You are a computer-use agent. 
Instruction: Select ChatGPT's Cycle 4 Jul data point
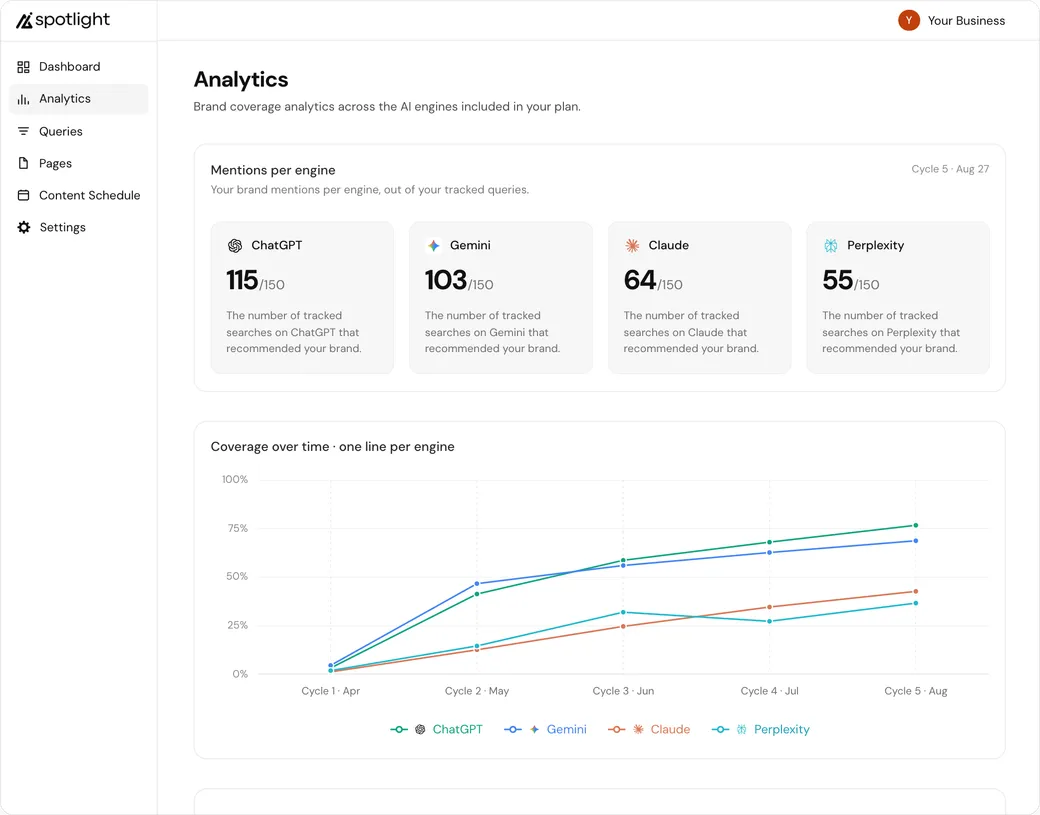point(769,542)
